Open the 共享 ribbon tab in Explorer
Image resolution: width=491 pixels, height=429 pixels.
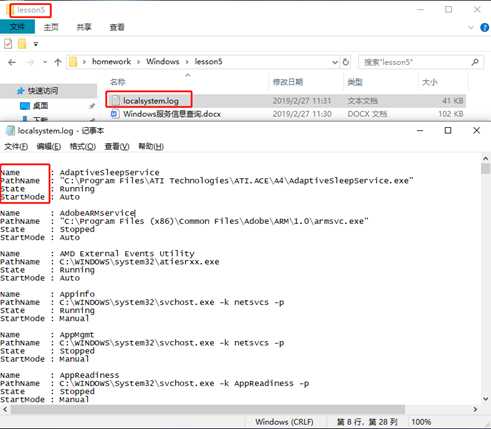[84, 27]
